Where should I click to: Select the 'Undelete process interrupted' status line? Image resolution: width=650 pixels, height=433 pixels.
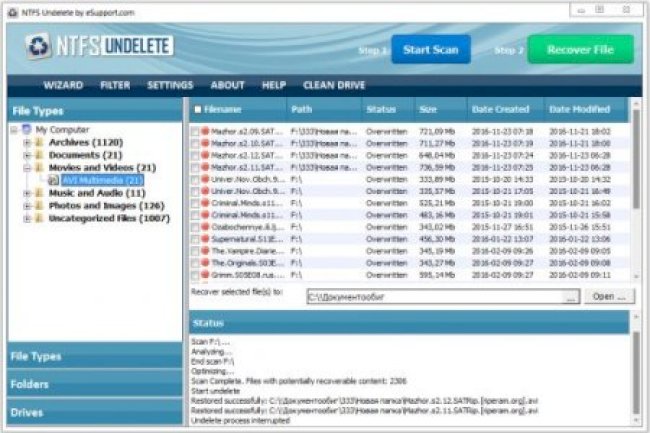click(x=240, y=421)
